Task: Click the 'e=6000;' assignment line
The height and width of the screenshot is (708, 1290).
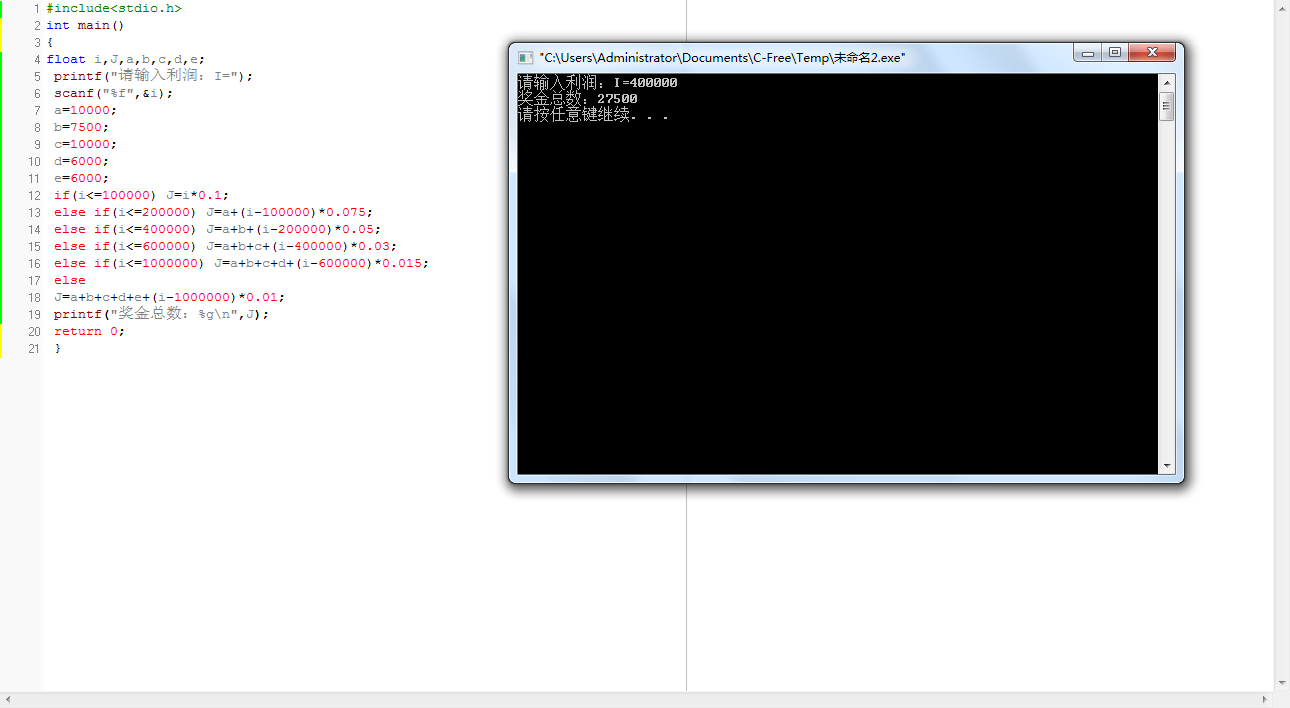Action: coord(82,178)
